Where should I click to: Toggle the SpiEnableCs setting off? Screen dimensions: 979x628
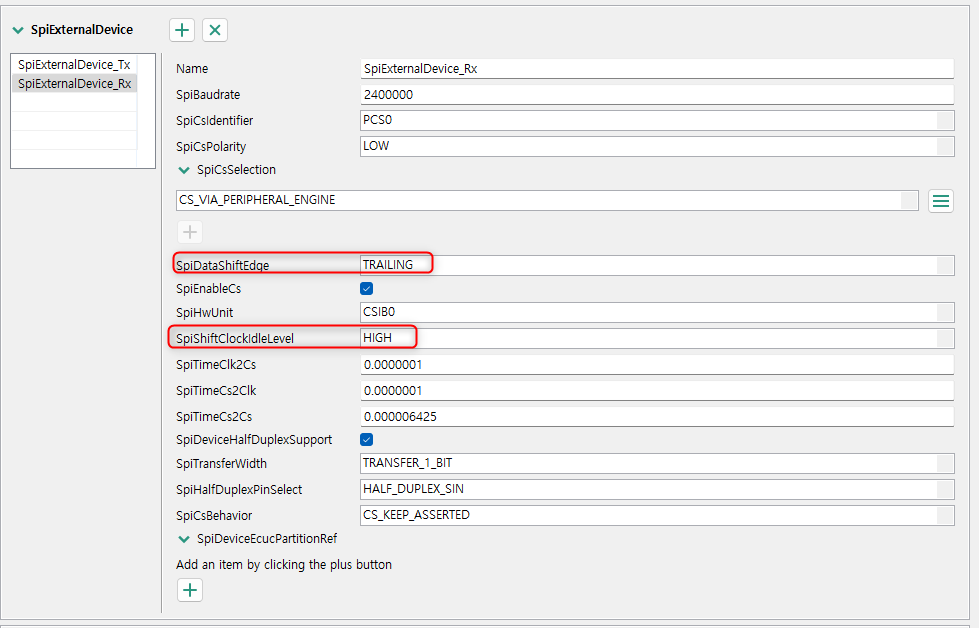click(x=367, y=288)
